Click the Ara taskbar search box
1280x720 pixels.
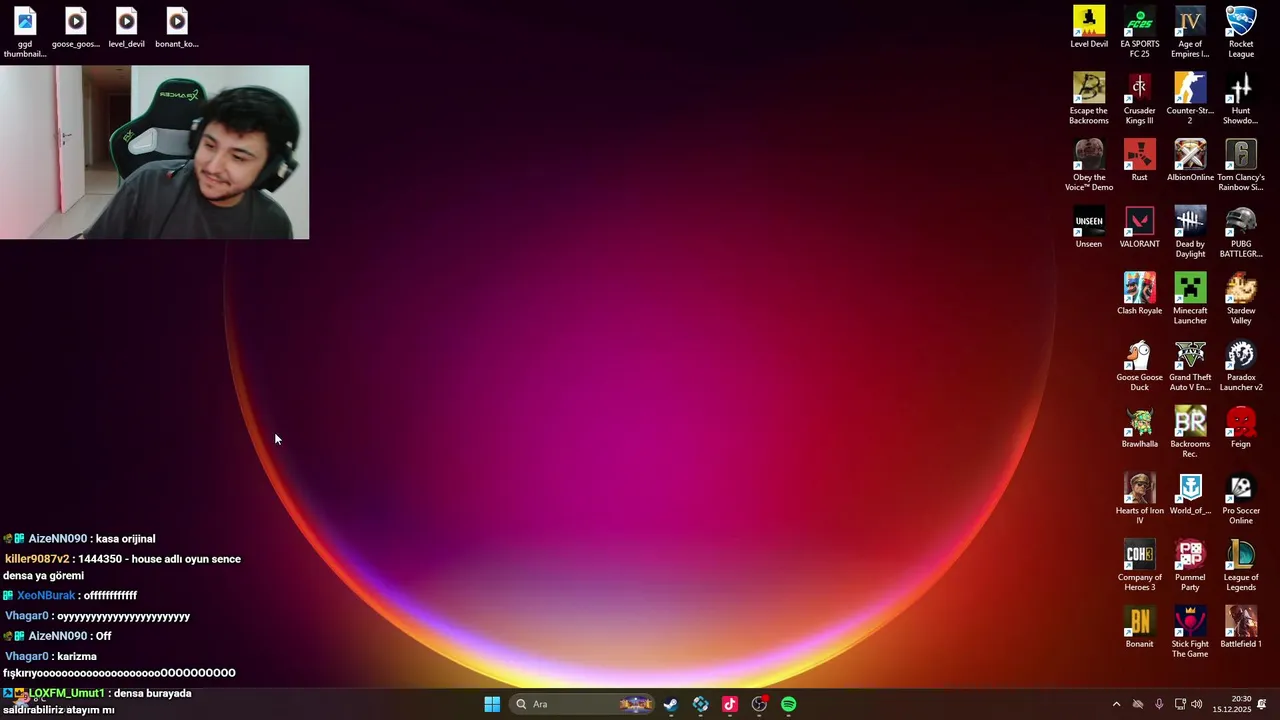582,704
